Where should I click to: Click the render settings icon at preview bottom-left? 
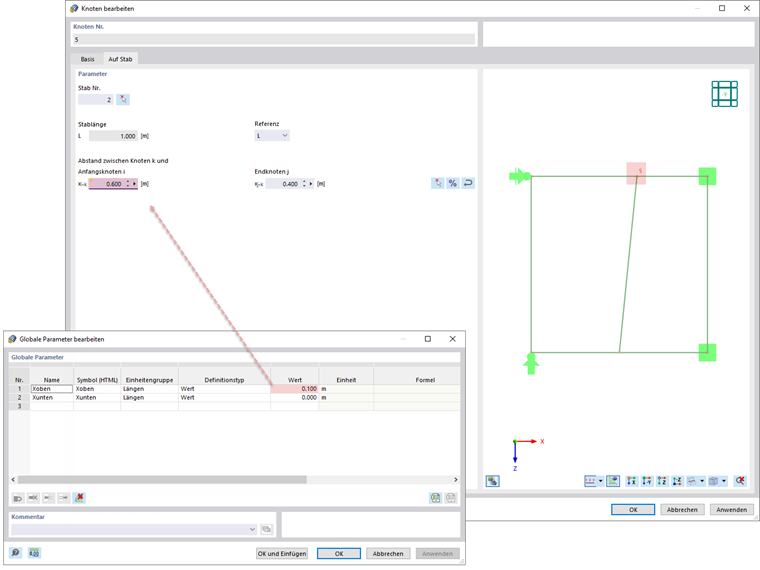493,481
